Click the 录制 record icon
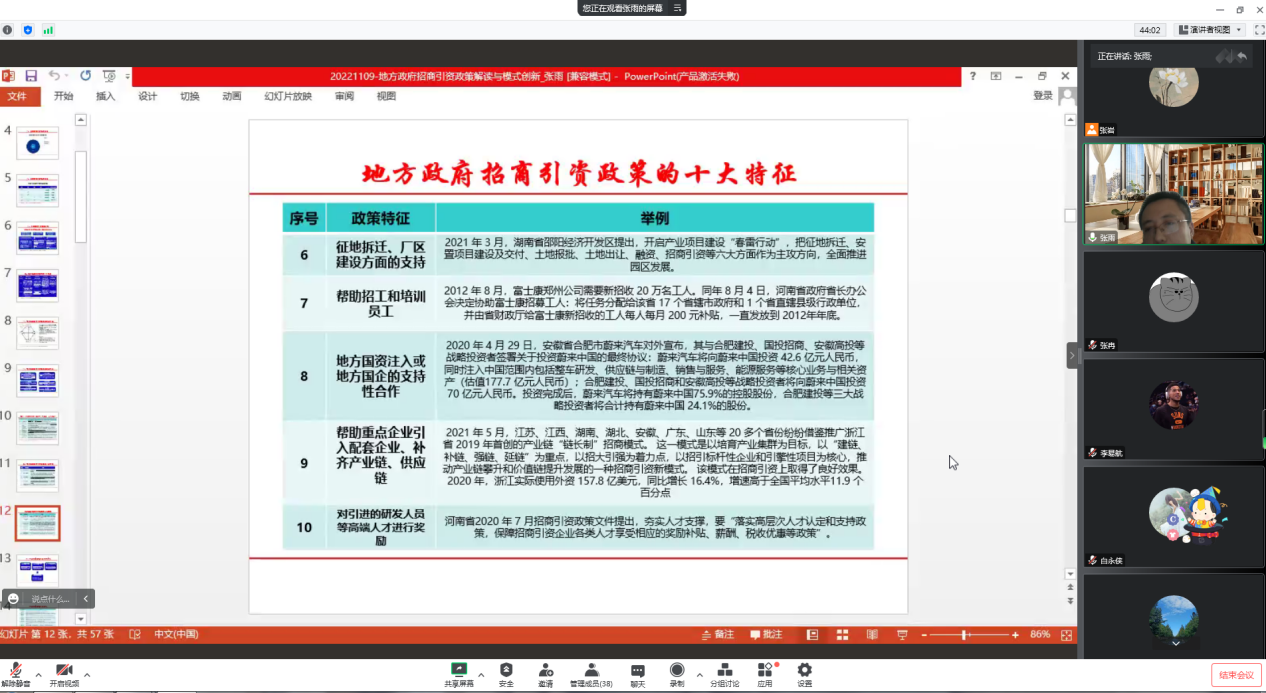 (677, 669)
